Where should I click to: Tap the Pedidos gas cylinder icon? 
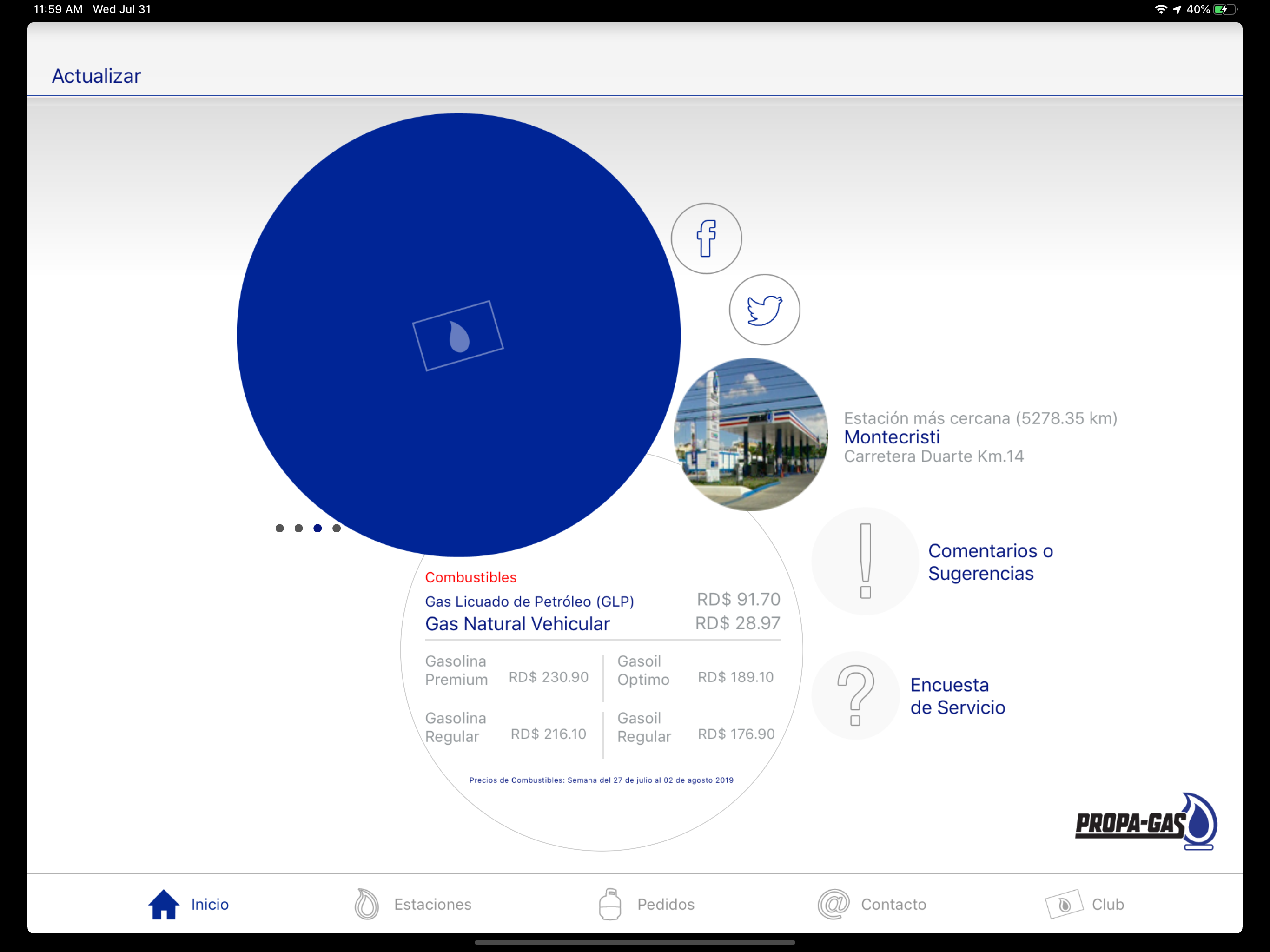[610, 904]
